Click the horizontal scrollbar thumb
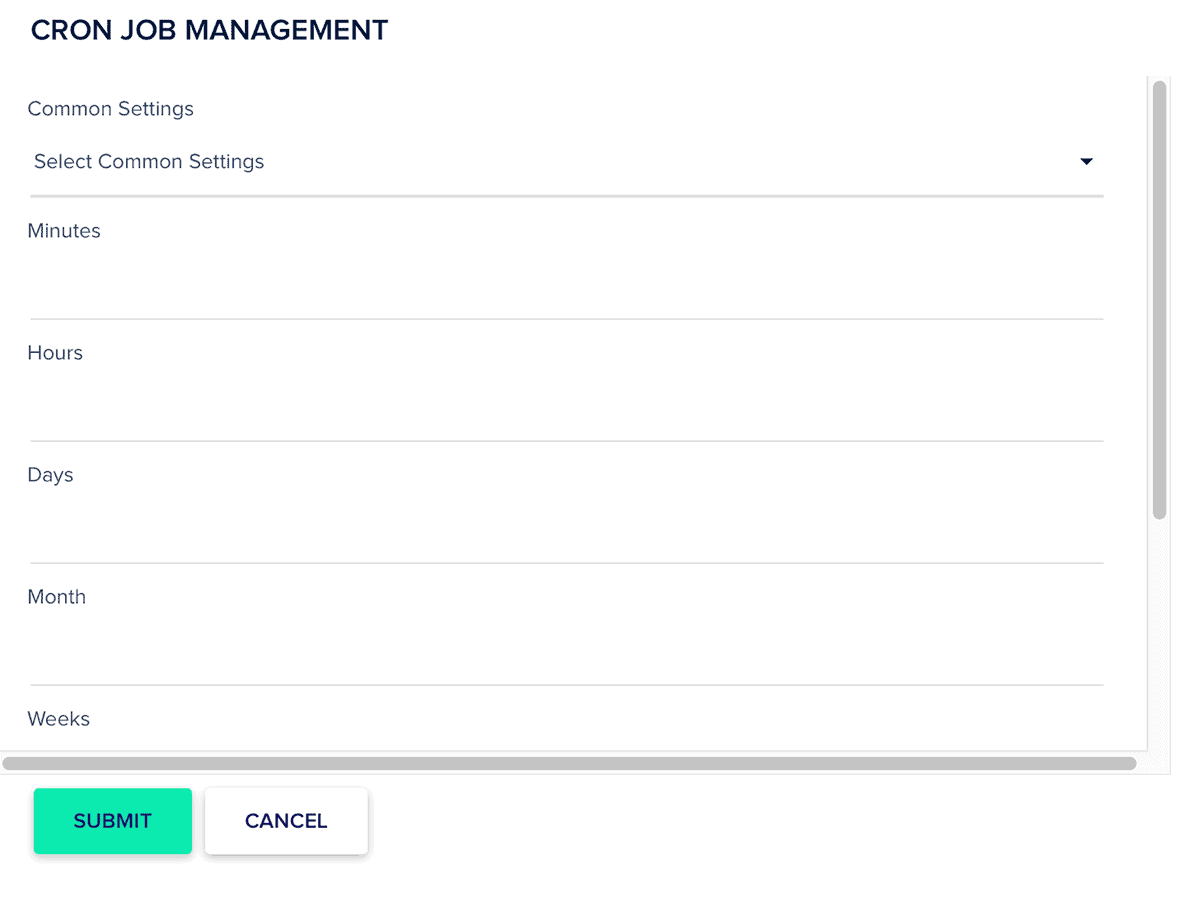1200x902 pixels. coord(569,763)
